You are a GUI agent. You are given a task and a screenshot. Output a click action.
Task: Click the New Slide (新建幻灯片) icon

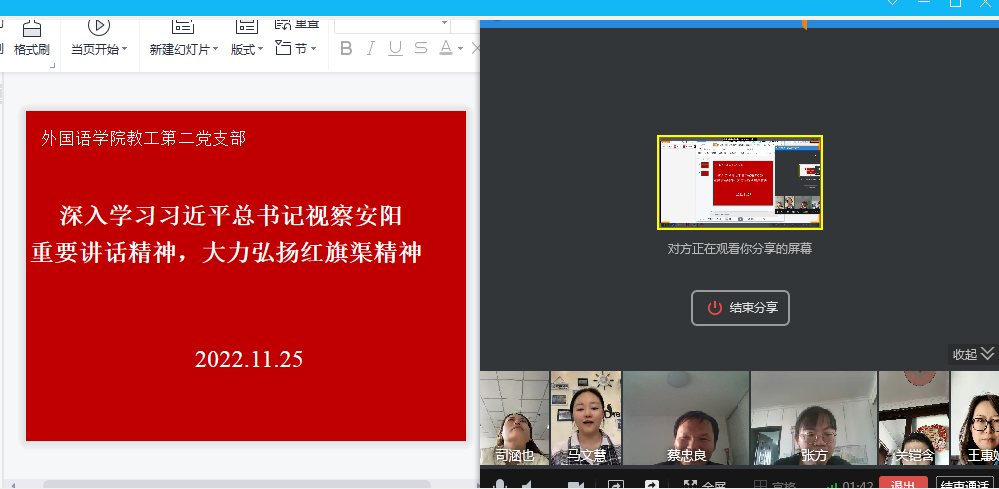click(x=183, y=26)
